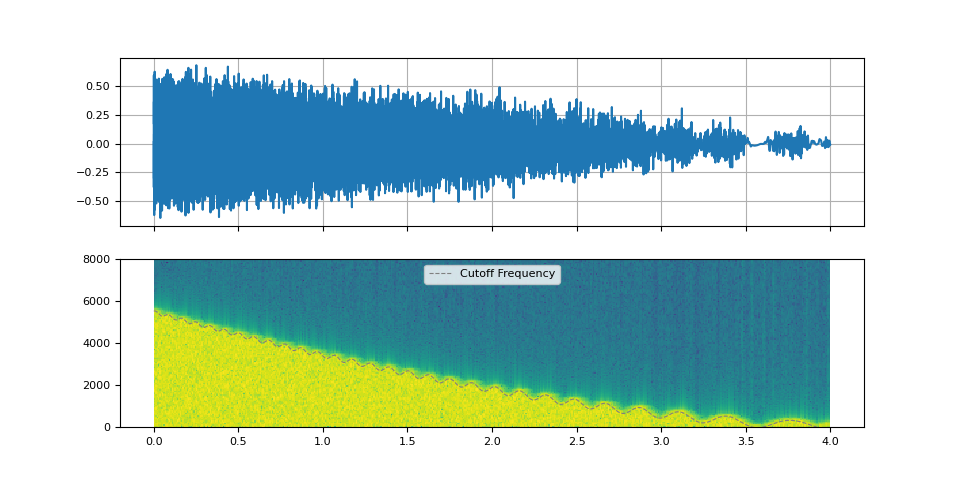Click the 0.00 tick on waveform axis
This screenshot has width=960, height=480.
(97, 144)
